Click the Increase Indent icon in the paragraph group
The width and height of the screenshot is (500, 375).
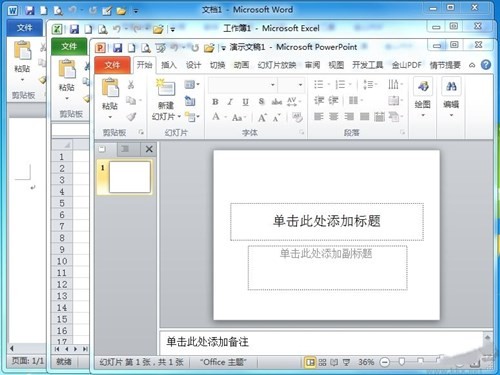pos(334,100)
